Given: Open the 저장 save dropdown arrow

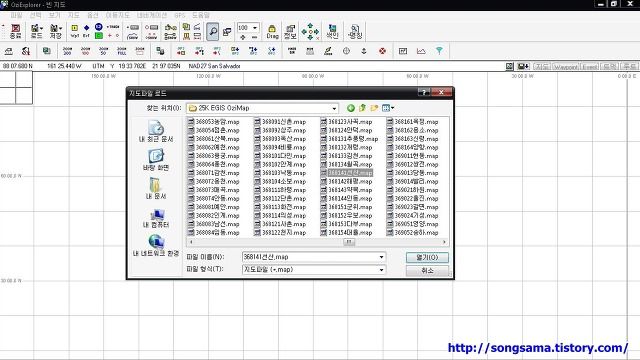Looking at the screenshot, I should pos(60,28).
